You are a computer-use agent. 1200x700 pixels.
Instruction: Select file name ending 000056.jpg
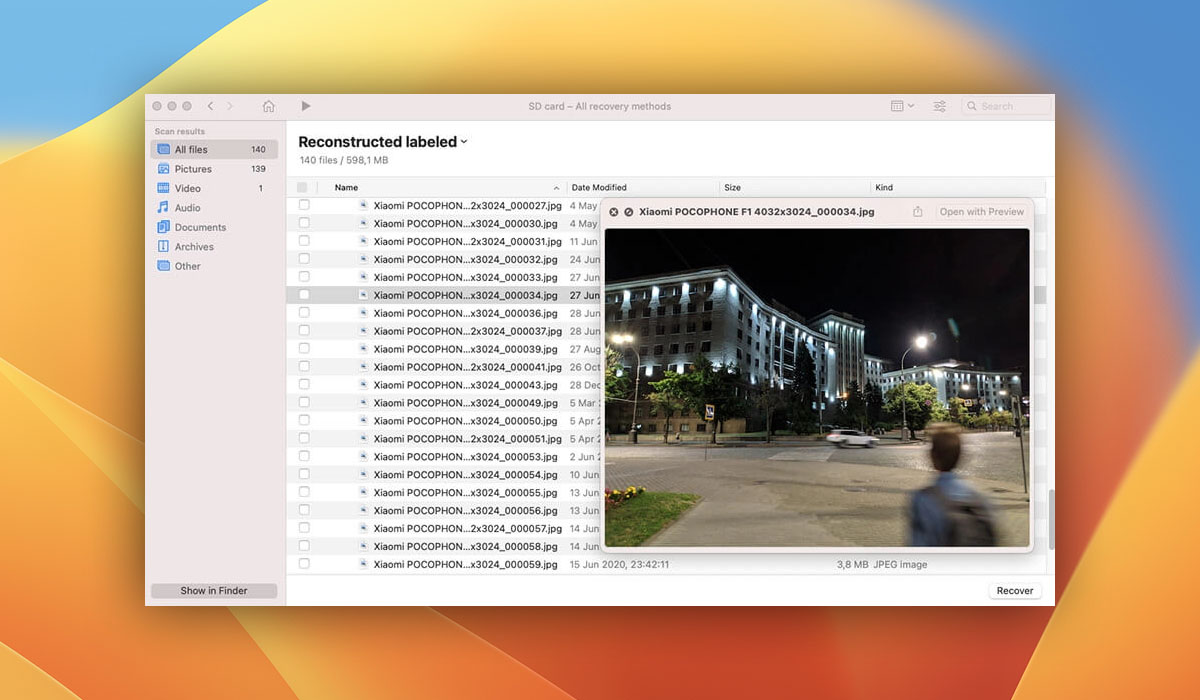click(465, 511)
